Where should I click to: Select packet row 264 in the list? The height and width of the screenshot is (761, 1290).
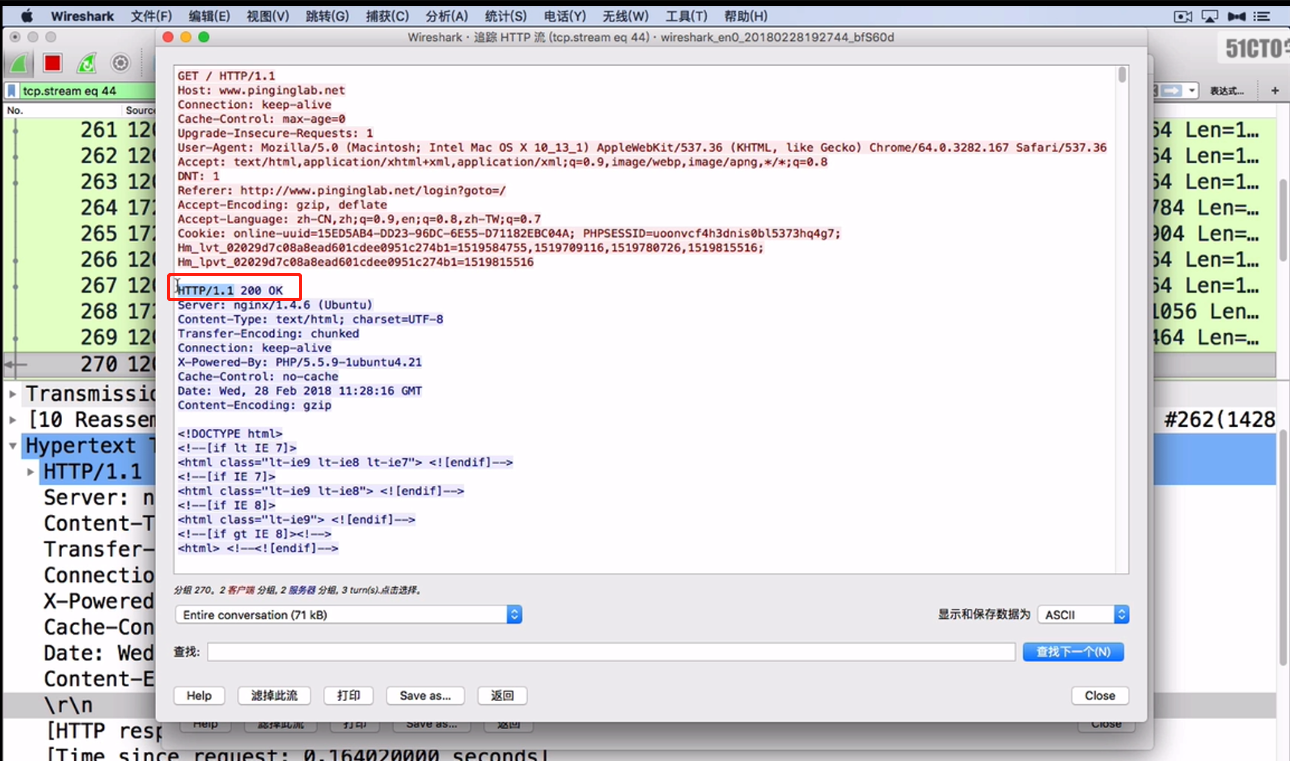point(80,208)
